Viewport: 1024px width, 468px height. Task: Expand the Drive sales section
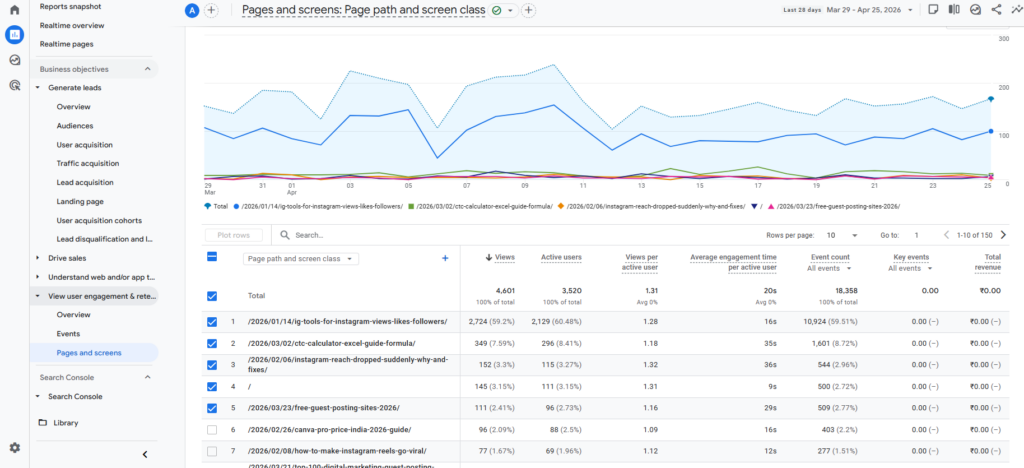pos(38,258)
